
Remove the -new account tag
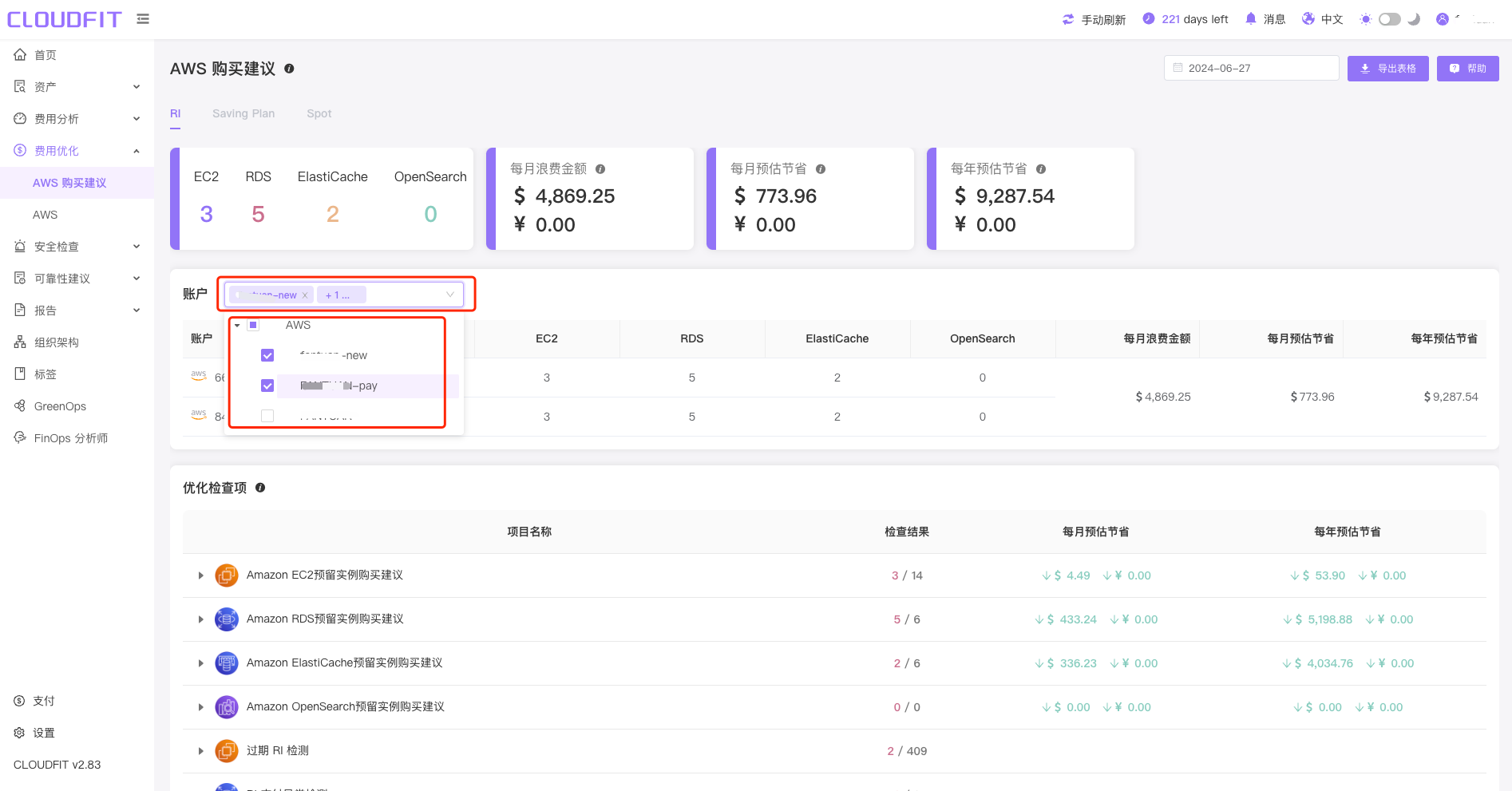pos(305,295)
